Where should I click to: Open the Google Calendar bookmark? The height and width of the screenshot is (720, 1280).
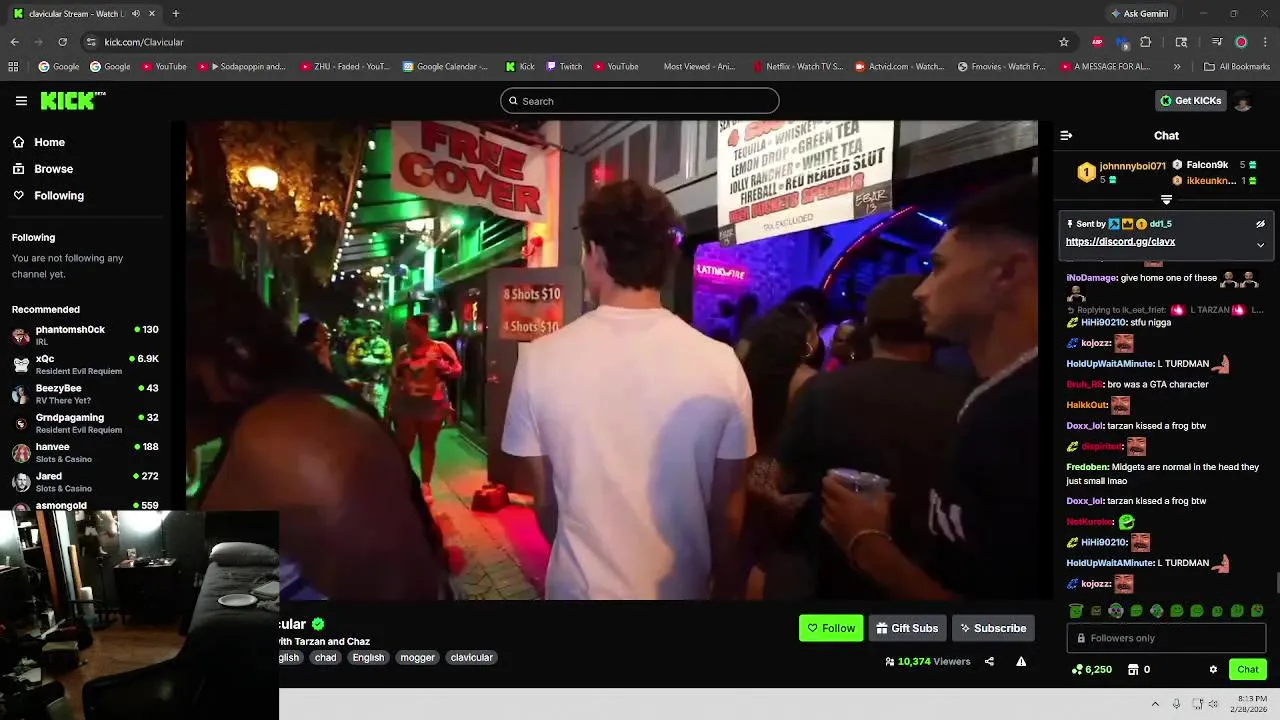click(446, 67)
